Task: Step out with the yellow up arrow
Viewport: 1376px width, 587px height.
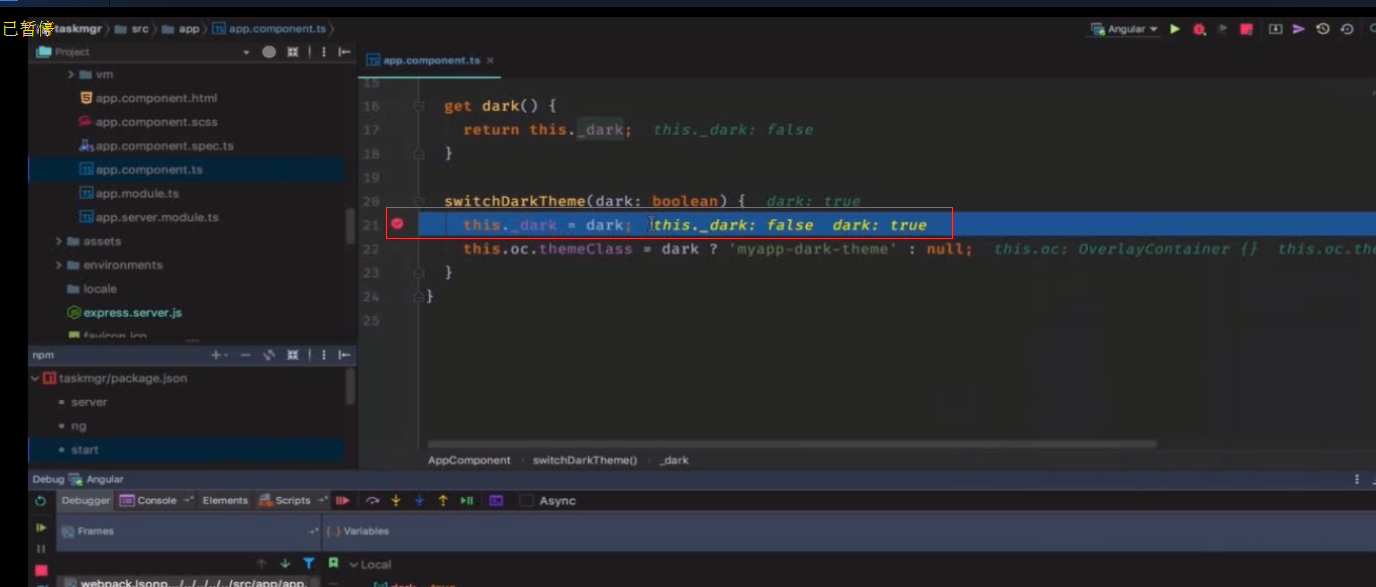Action: (443, 500)
